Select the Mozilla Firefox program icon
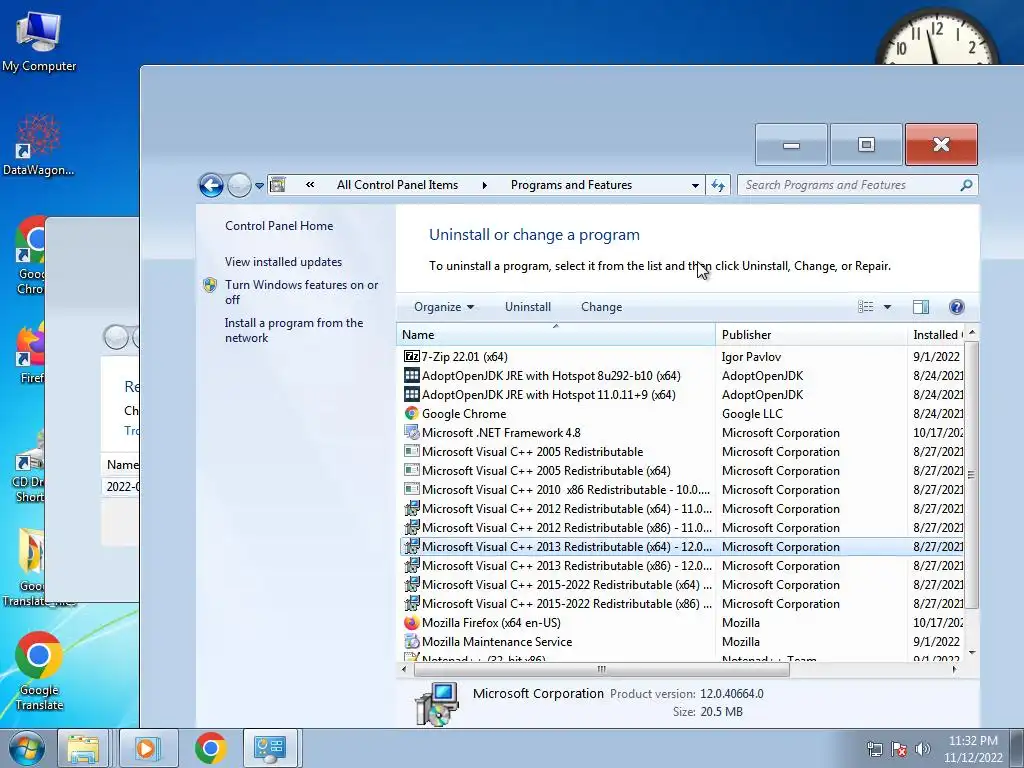Image resolution: width=1024 pixels, height=768 pixels. [x=411, y=622]
